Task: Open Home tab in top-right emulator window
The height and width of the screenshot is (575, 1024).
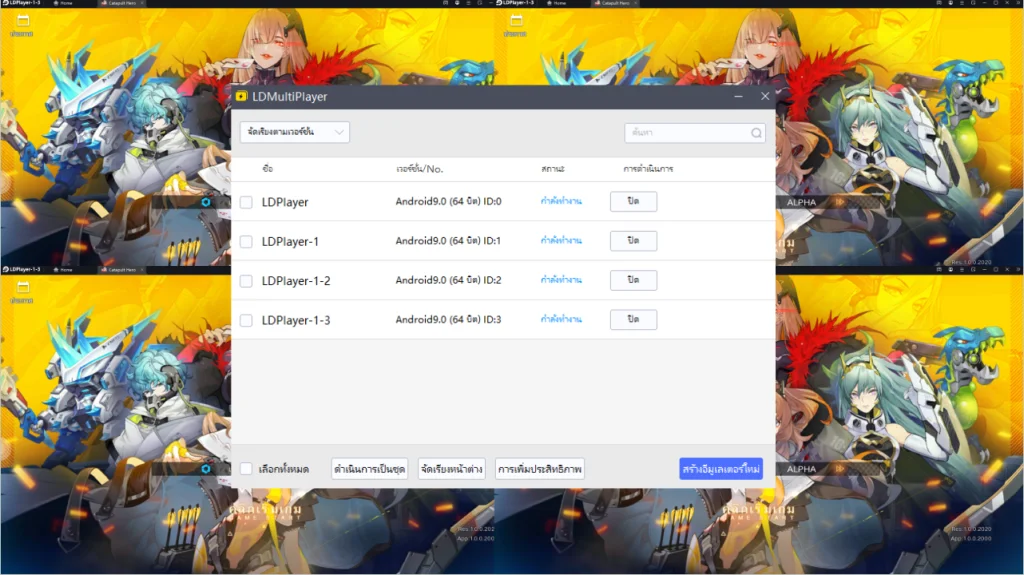Action: tap(558, 3)
